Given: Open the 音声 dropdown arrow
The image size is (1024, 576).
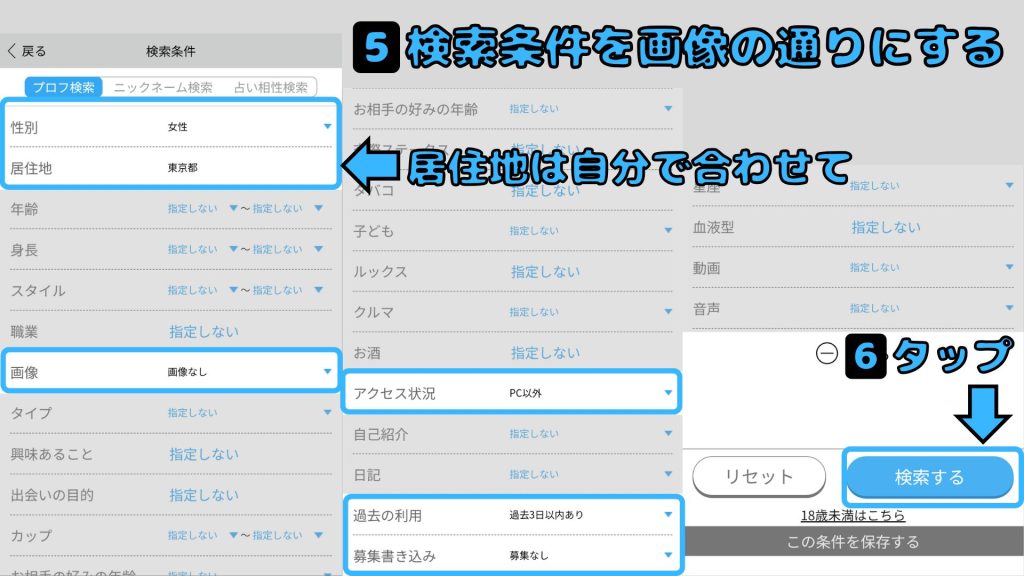Looking at the screenshot, I should coord(1006,309).
